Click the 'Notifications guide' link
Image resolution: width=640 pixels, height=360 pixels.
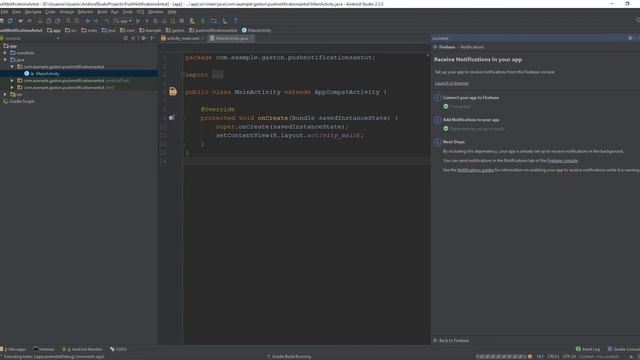[476, 170]
